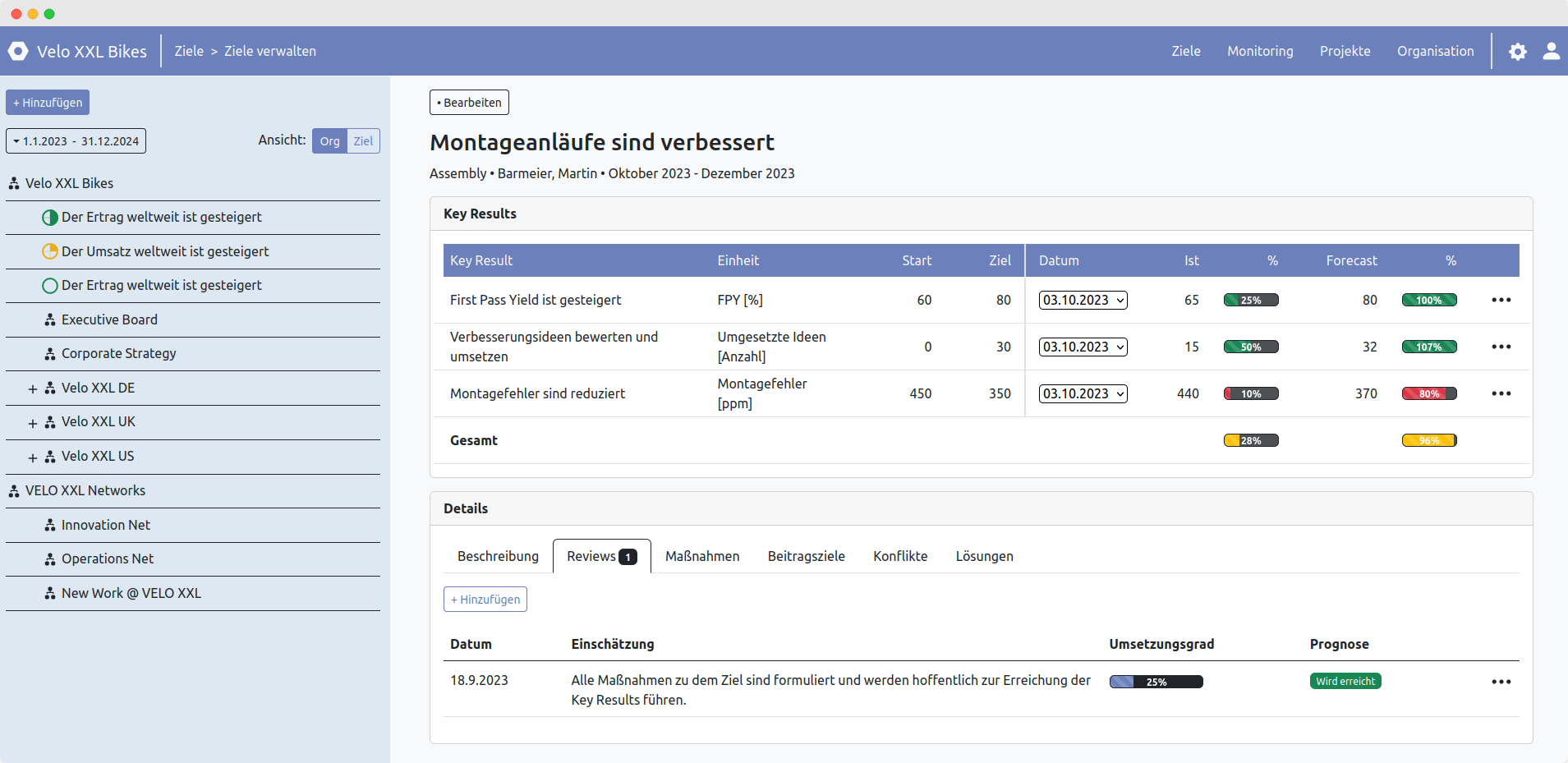Open the Lösungen tab
1568x763 pixels.
[984, 556]
